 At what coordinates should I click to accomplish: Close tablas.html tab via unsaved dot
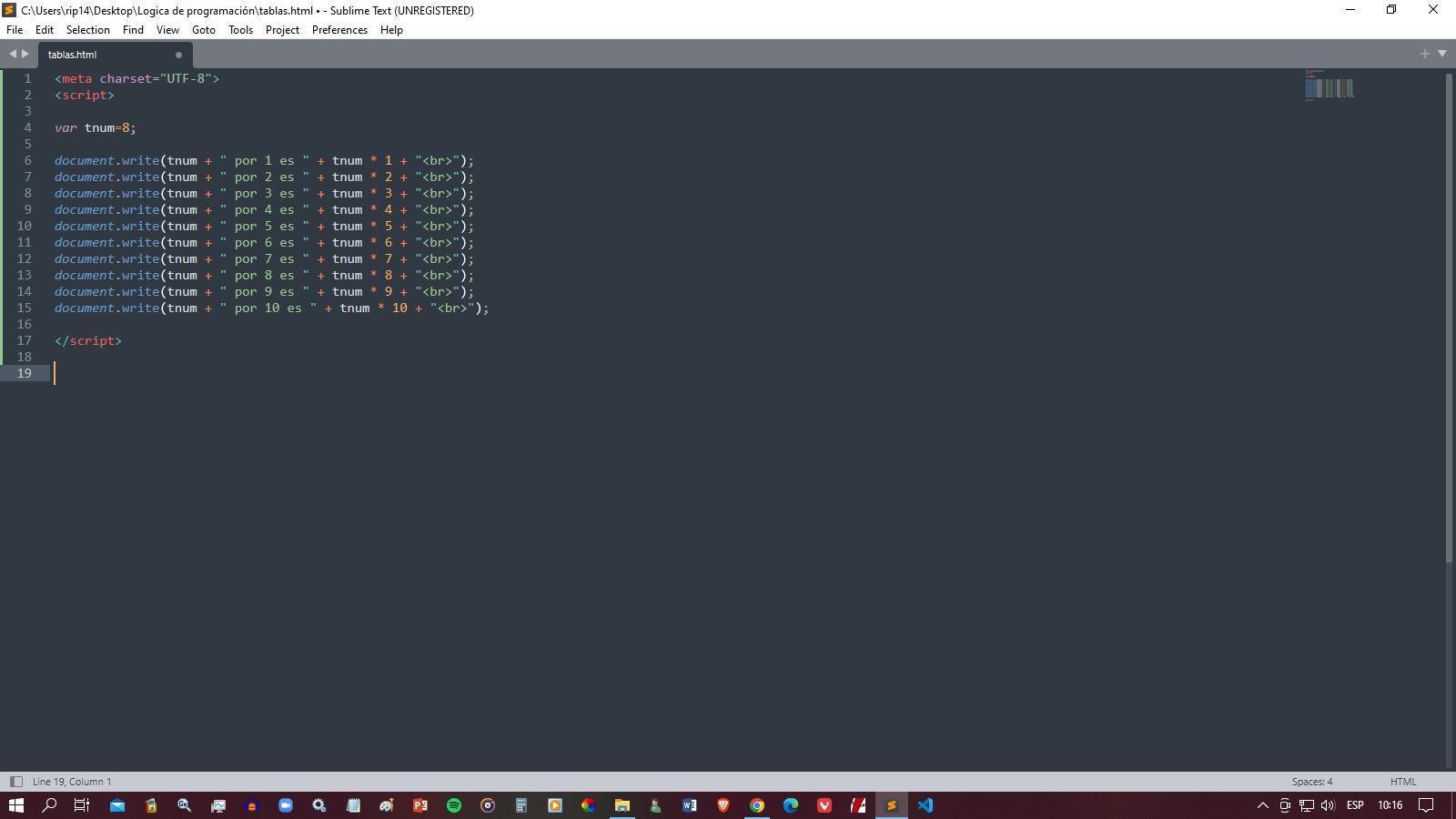[178, 55]
